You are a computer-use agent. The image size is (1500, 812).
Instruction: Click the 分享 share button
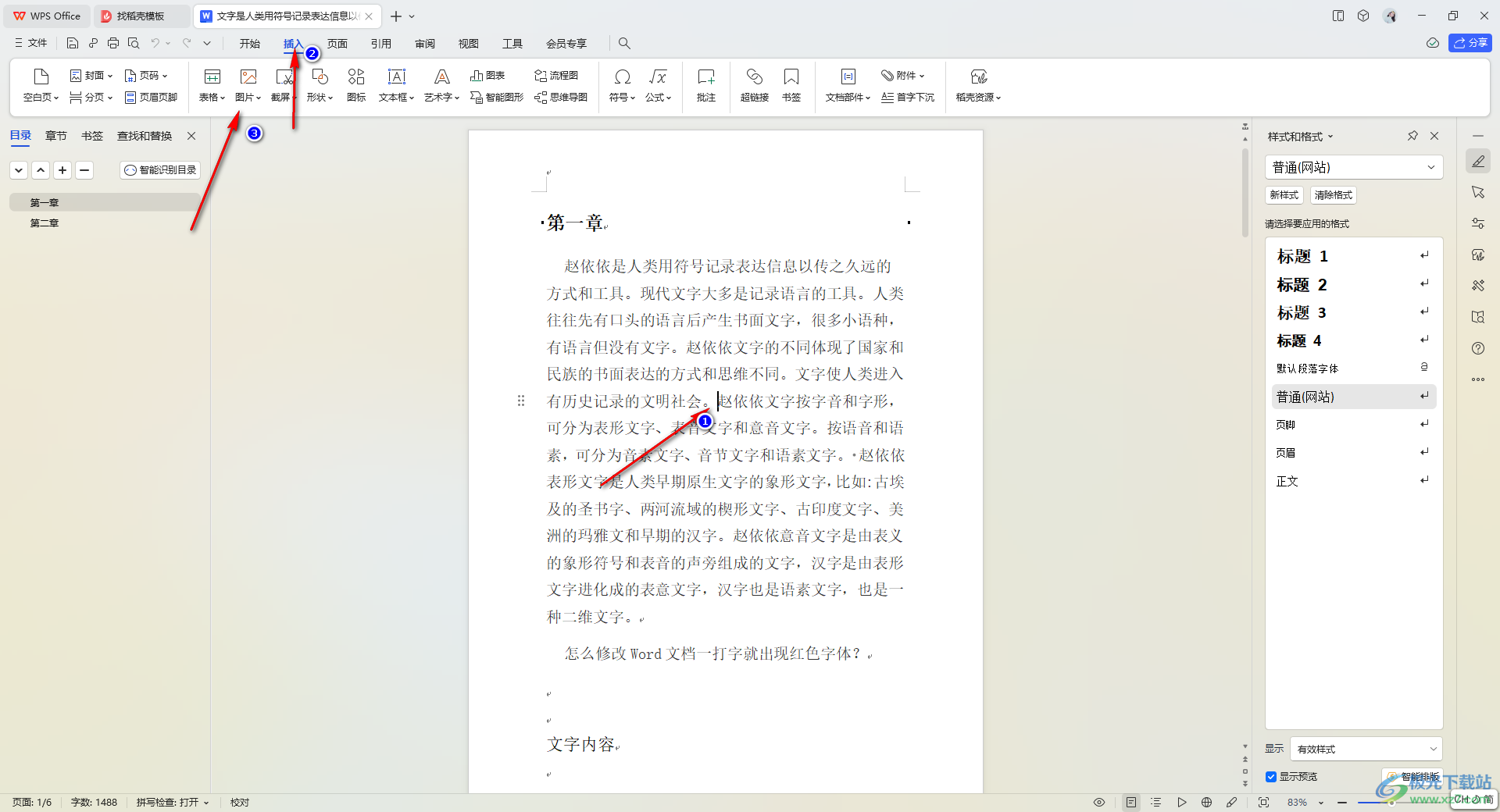tap(1470, 43)
